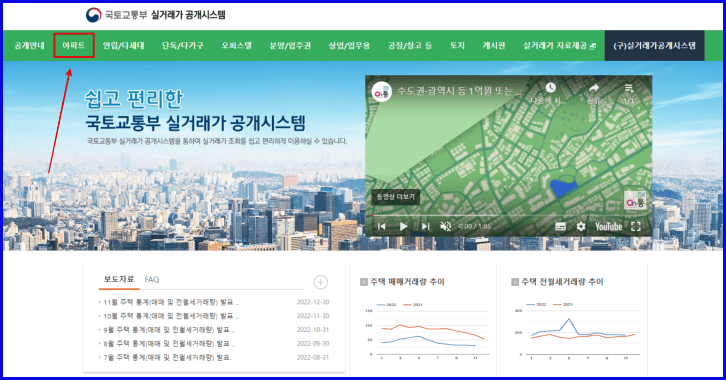This screenshot has height=380, width=726.
Task: Click the video progress bar
Action: 508,216
